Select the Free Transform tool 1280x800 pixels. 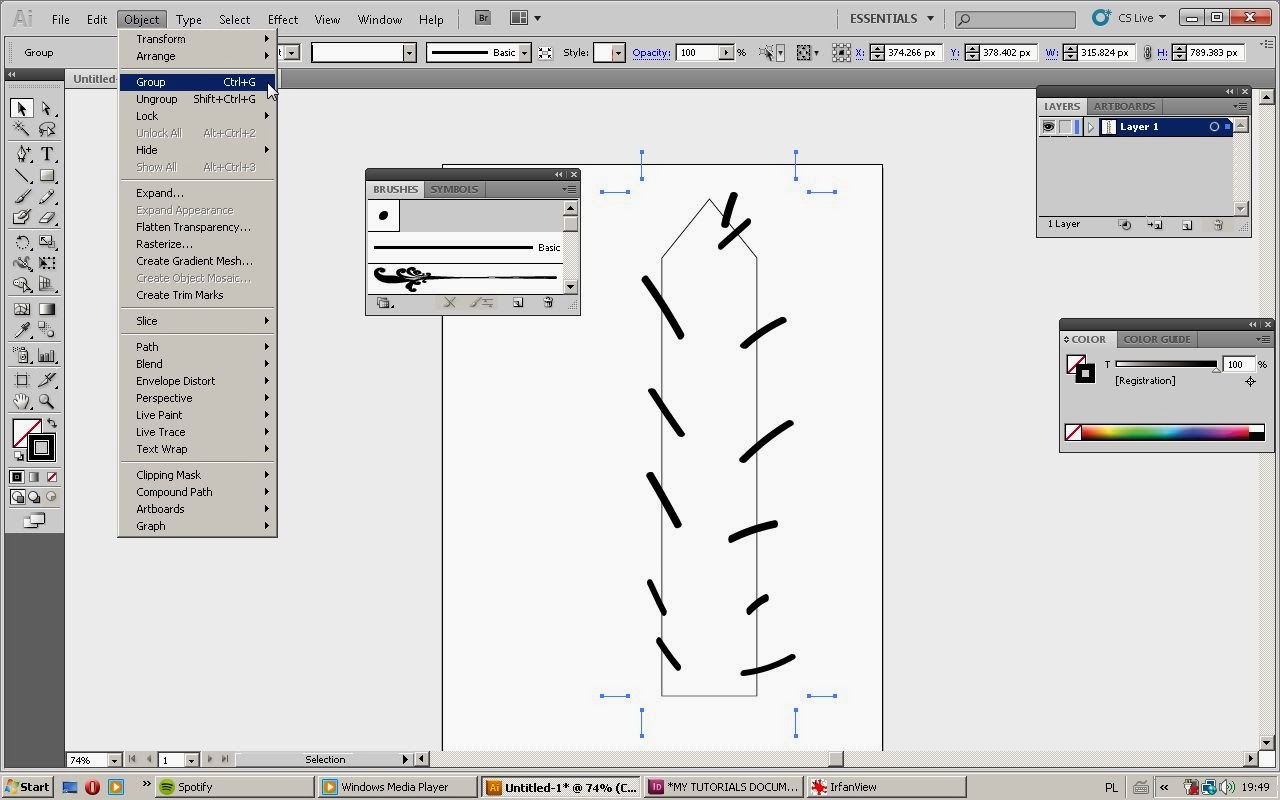click(47, 263)
